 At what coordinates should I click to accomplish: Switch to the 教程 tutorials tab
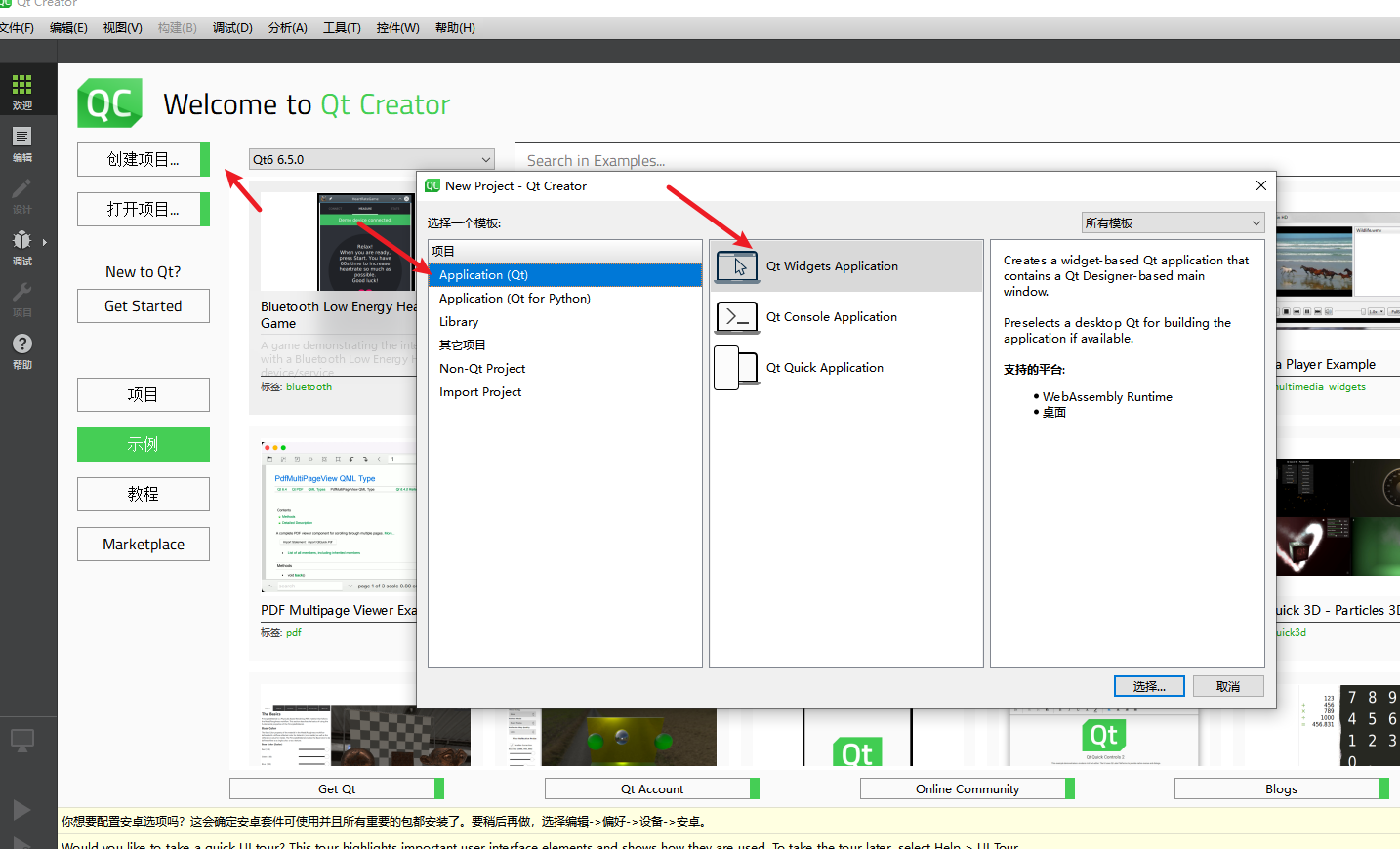[144, 495]
